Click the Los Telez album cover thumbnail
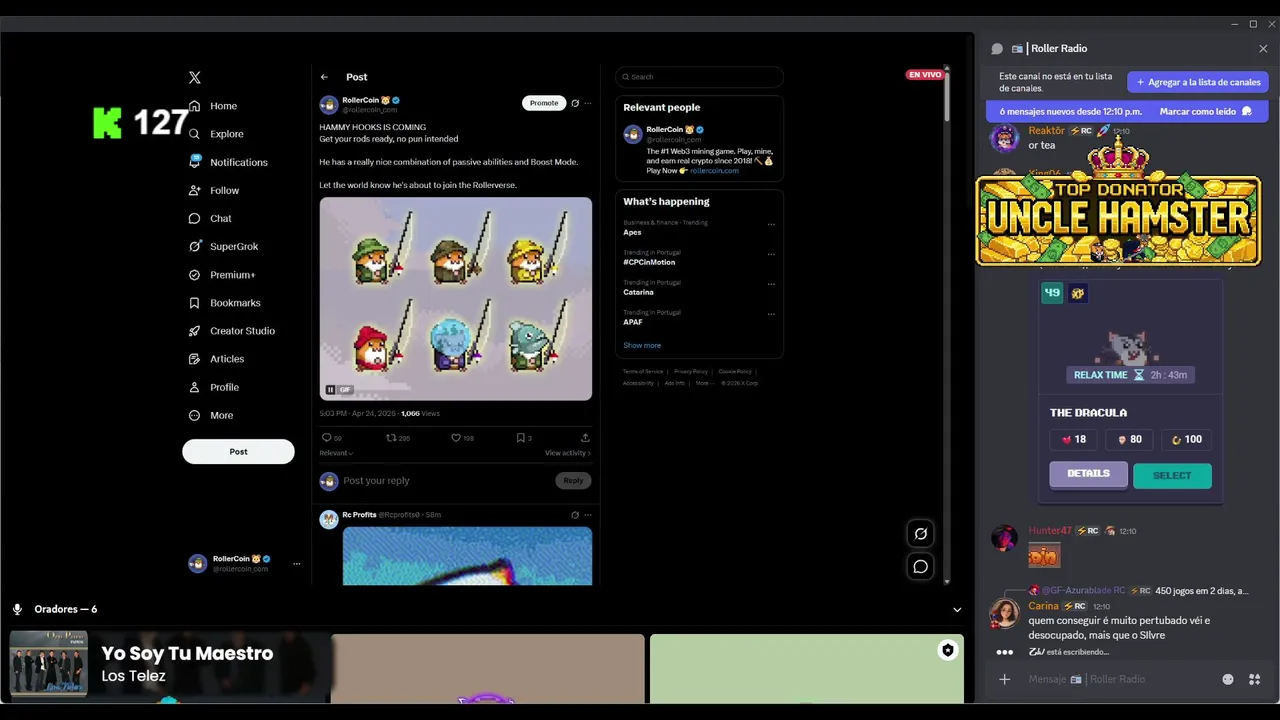 click(49, 662)
